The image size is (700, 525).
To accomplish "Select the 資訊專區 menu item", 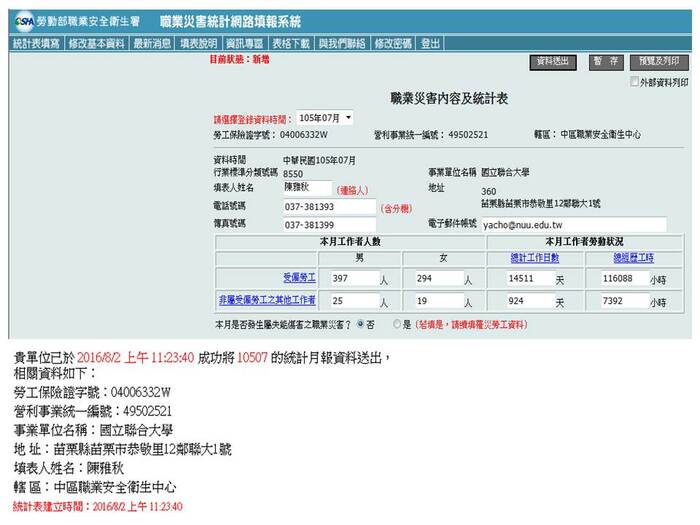I will pyautogui.click(x=245, y=43).
